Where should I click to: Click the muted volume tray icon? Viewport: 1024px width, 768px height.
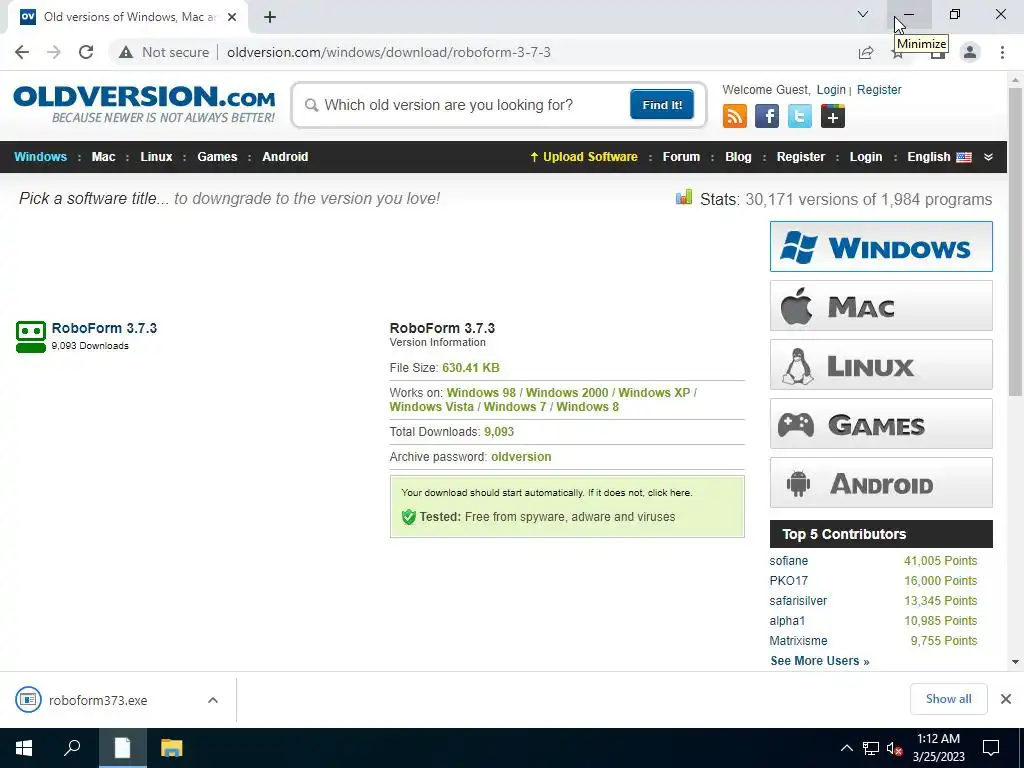coord(894,748)
